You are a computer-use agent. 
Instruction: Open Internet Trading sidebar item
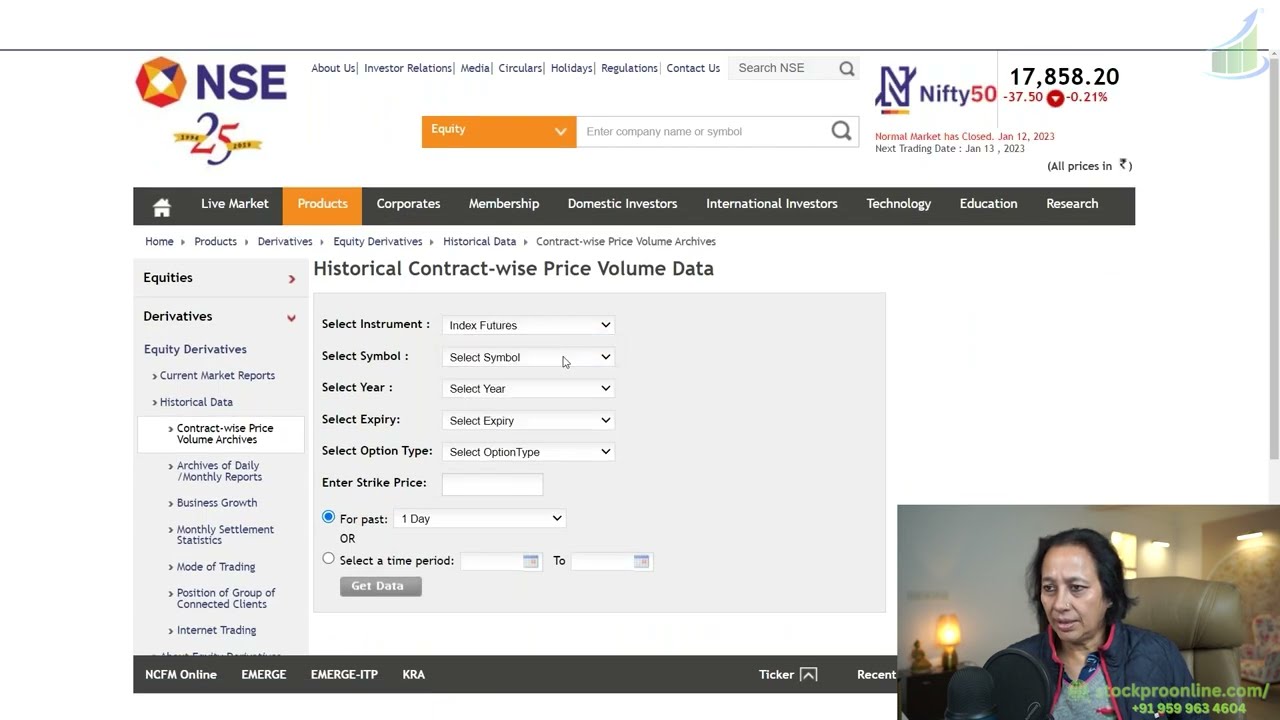[216, 630]
